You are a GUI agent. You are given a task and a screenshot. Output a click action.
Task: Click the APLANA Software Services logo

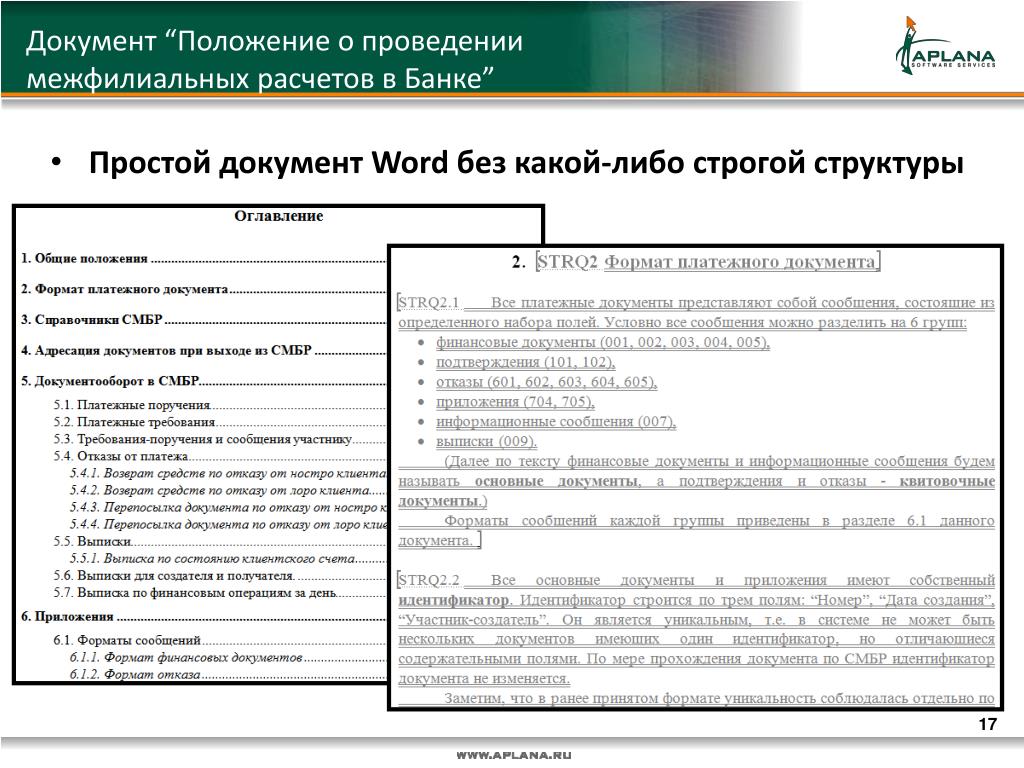coord(946,46)
